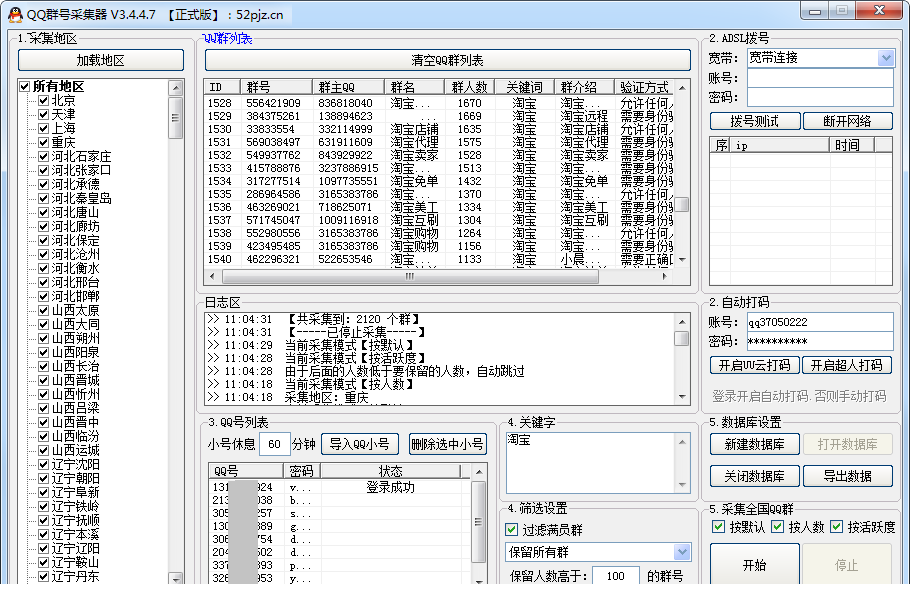Expand the 保留所有群 filter dropdown
Image resolution: width=910 pixels, height=607 pixels.
(682, 552)
